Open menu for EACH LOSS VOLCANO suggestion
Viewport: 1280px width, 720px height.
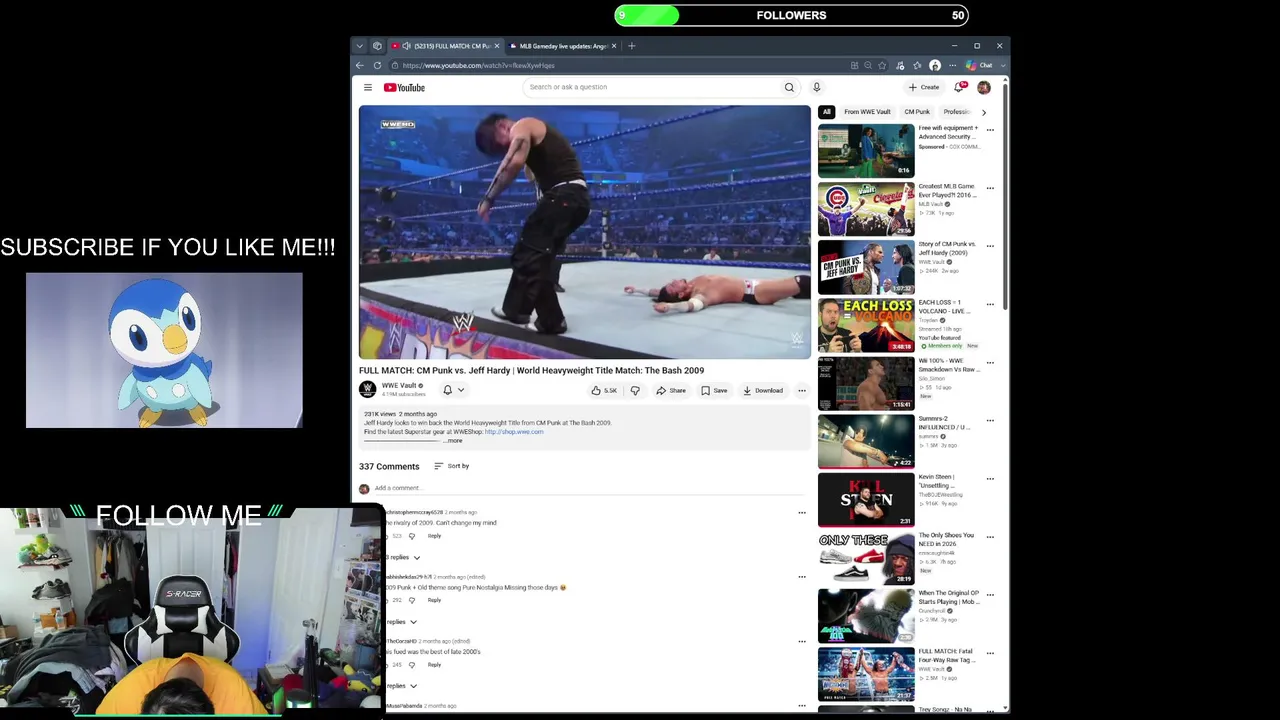[x=990, y=304]
